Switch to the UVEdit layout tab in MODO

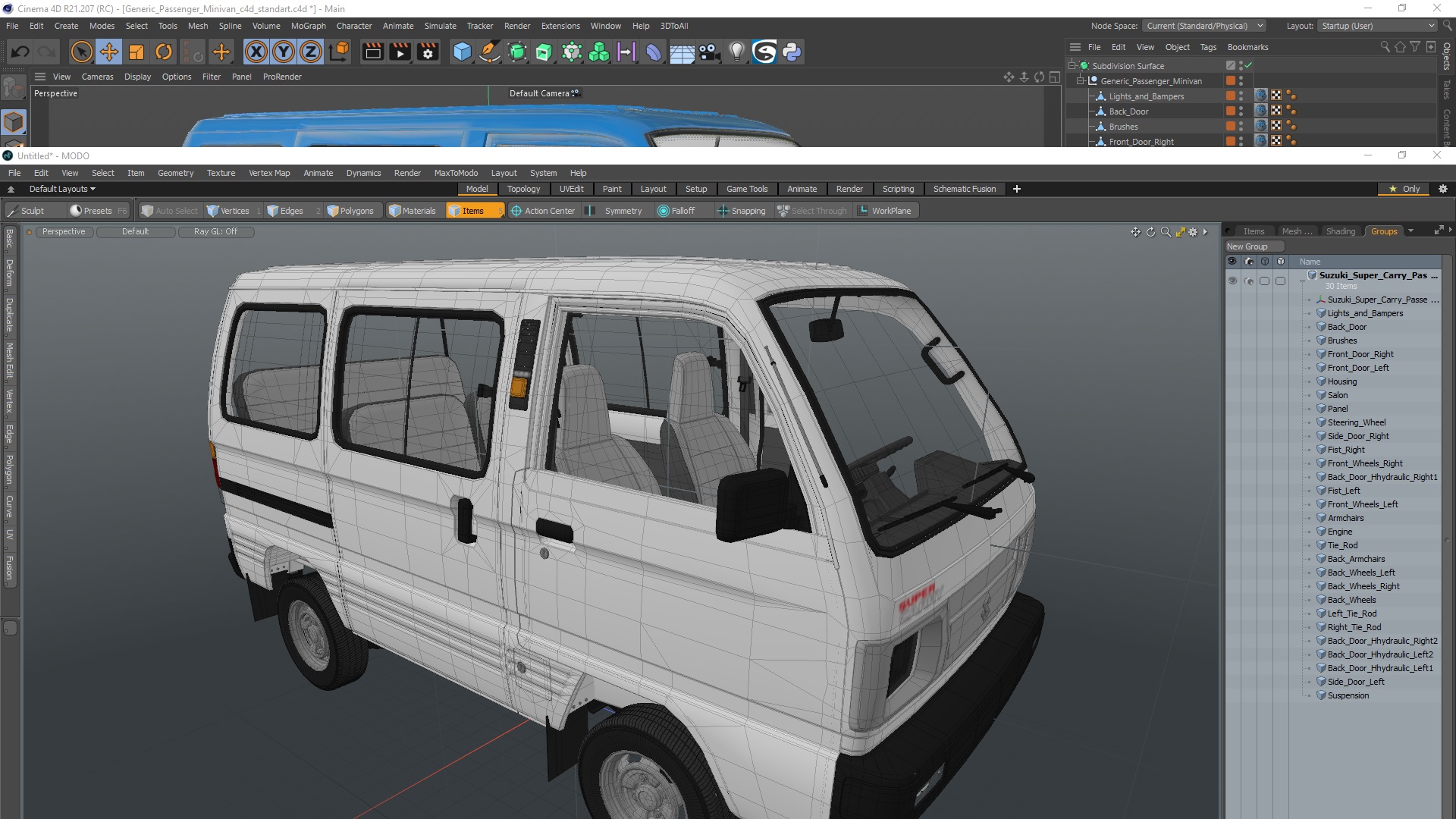click(x=571, y=189)
